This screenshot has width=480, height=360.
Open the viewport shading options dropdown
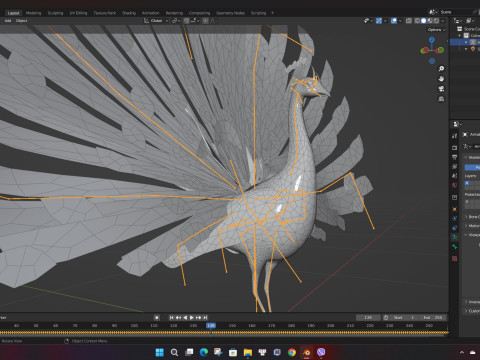[x=443, y=21]
